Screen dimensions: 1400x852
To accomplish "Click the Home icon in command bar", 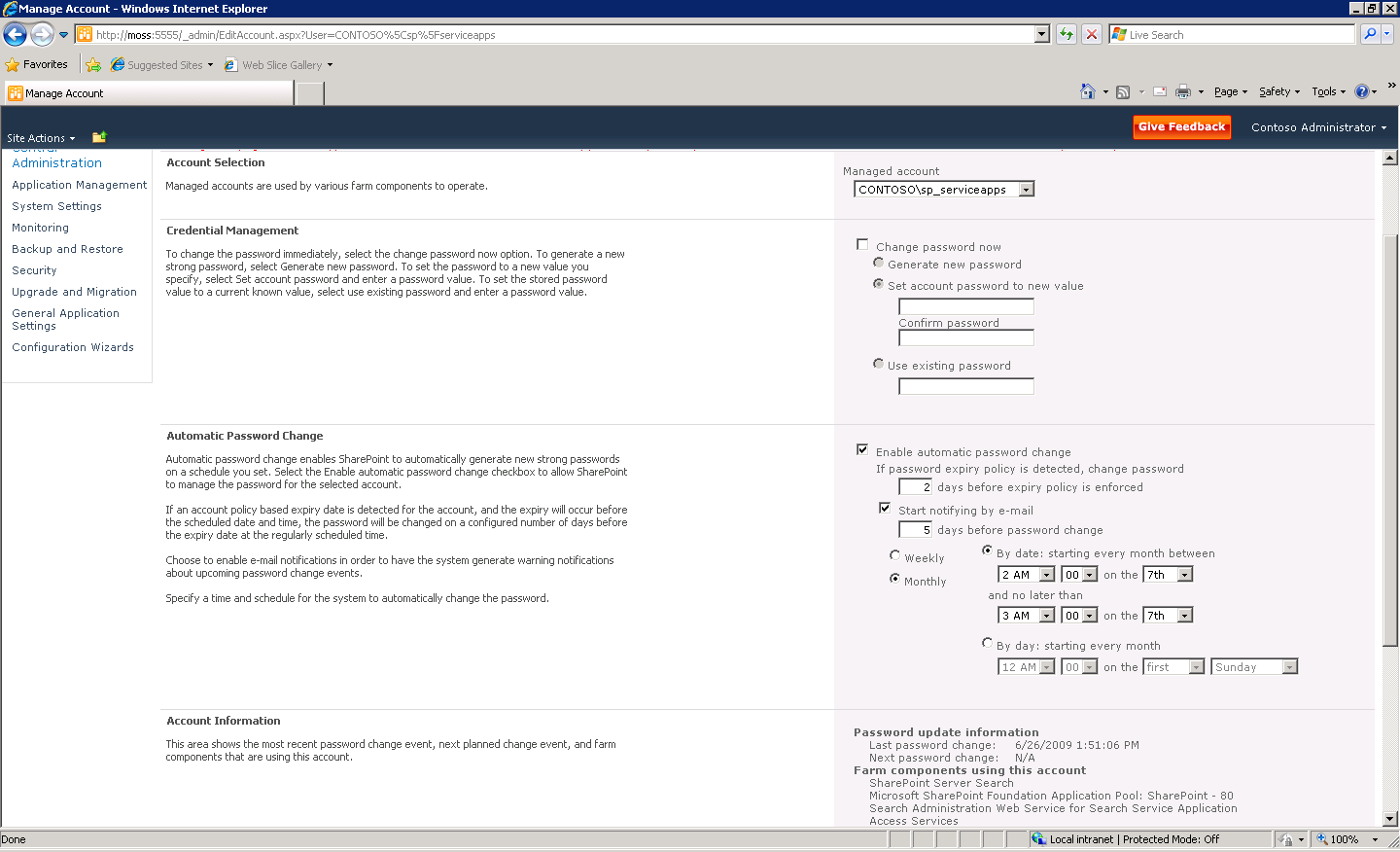I will pyautogui.click(x=1087, y=91).
